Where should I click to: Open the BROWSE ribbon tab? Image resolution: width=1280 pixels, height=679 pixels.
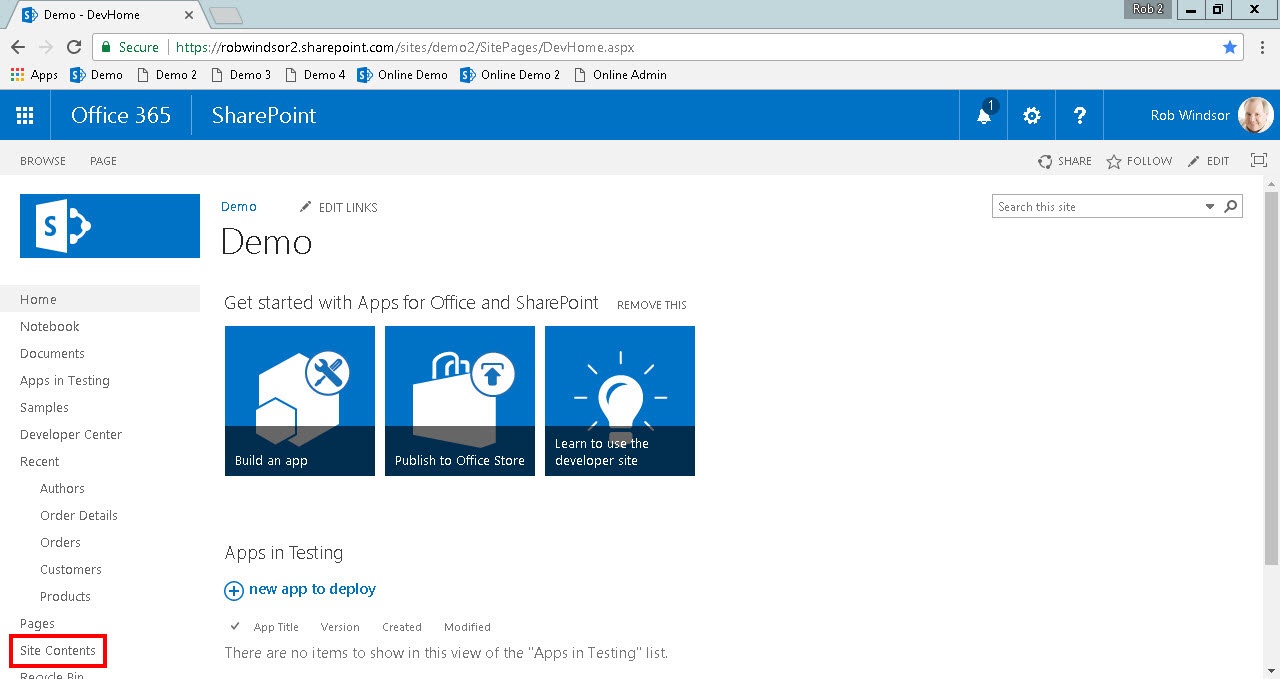click(43, 161)
